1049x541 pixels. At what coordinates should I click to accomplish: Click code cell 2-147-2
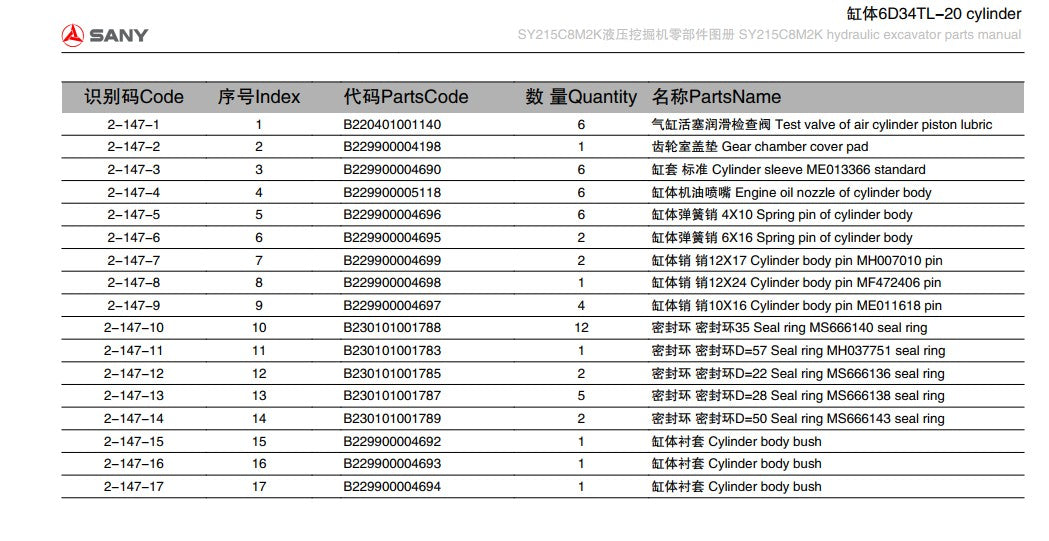134,147
